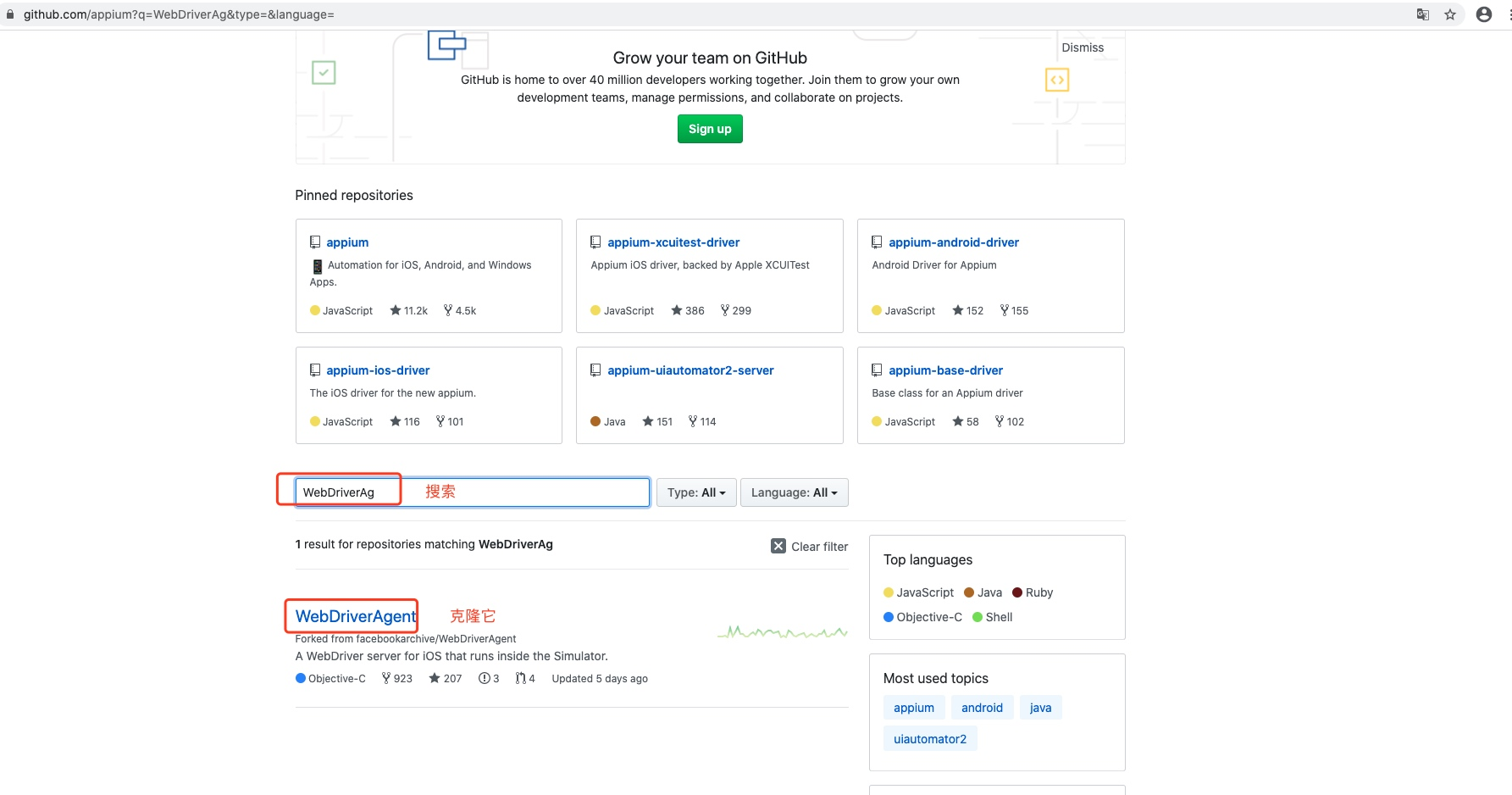Click the repo icon beside appium-base-driver

click(x=877, y=370)
